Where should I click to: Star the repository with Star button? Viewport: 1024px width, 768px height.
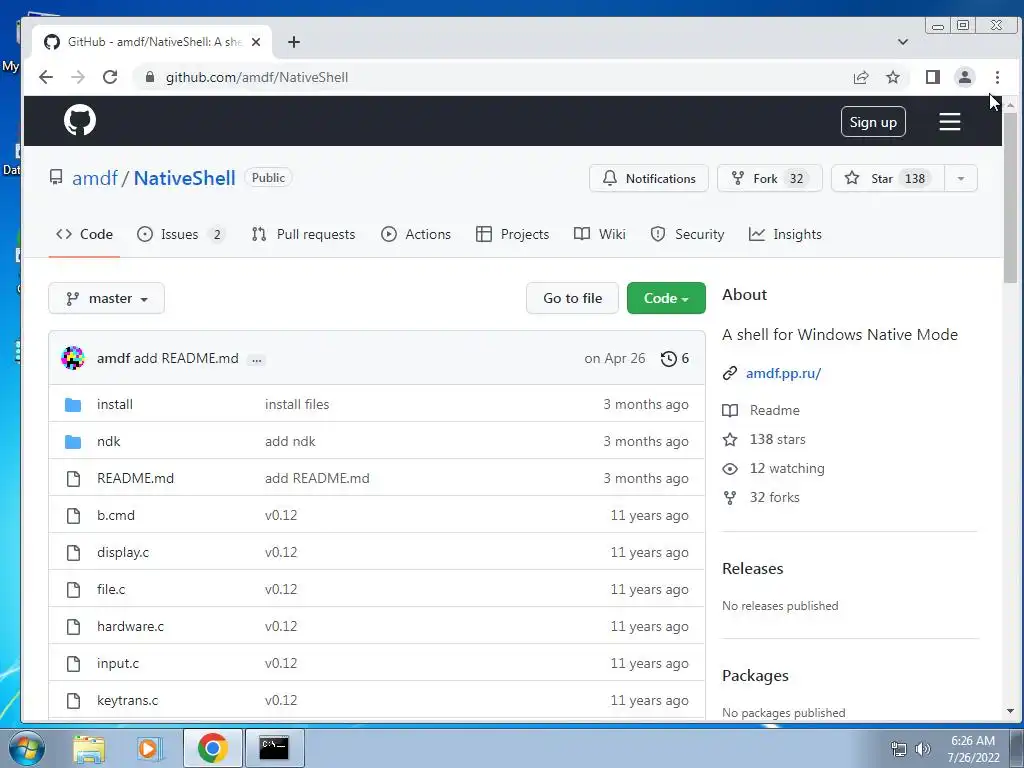(x=888, y=178)
